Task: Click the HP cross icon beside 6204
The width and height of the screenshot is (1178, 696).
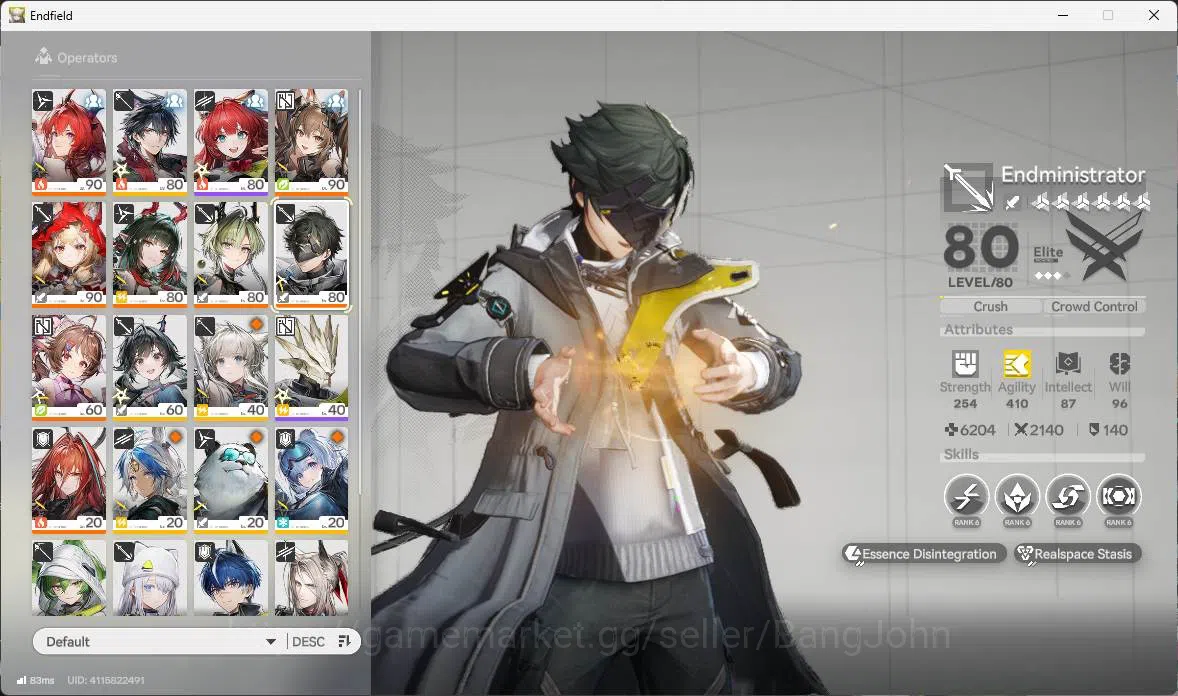Action: click(x=950, y=430)
